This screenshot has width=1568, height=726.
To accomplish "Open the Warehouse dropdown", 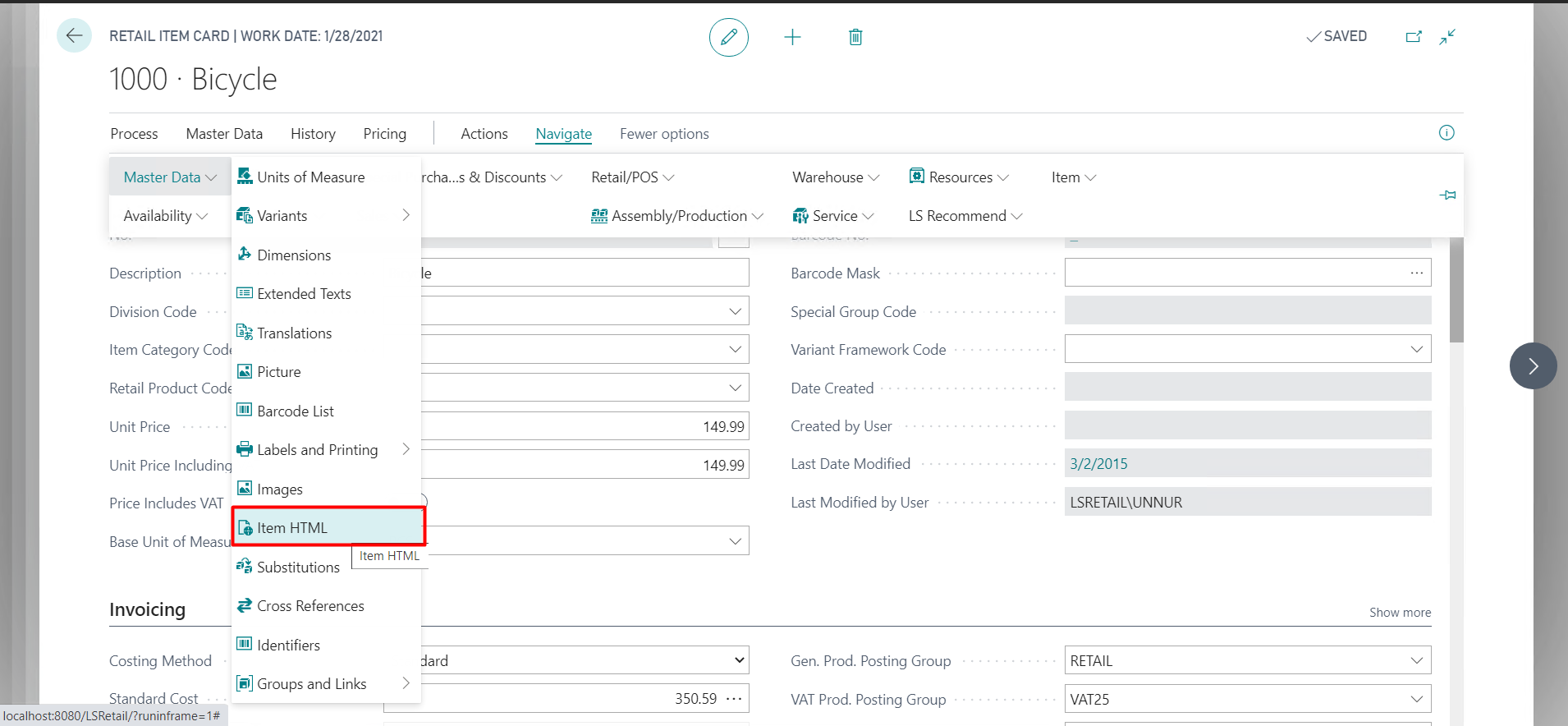I will click(x=836, y=177).
